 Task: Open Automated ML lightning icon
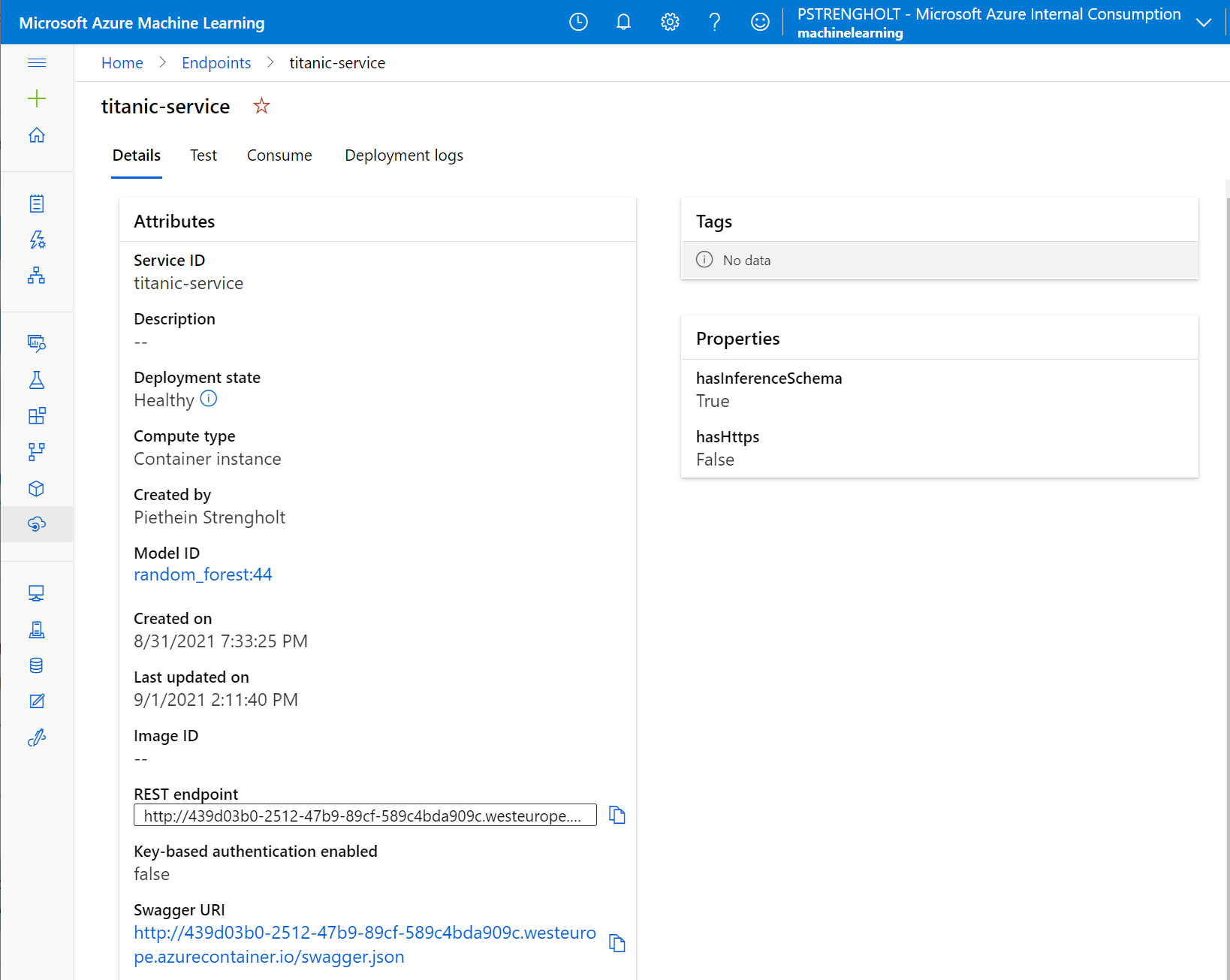point(37,240)
